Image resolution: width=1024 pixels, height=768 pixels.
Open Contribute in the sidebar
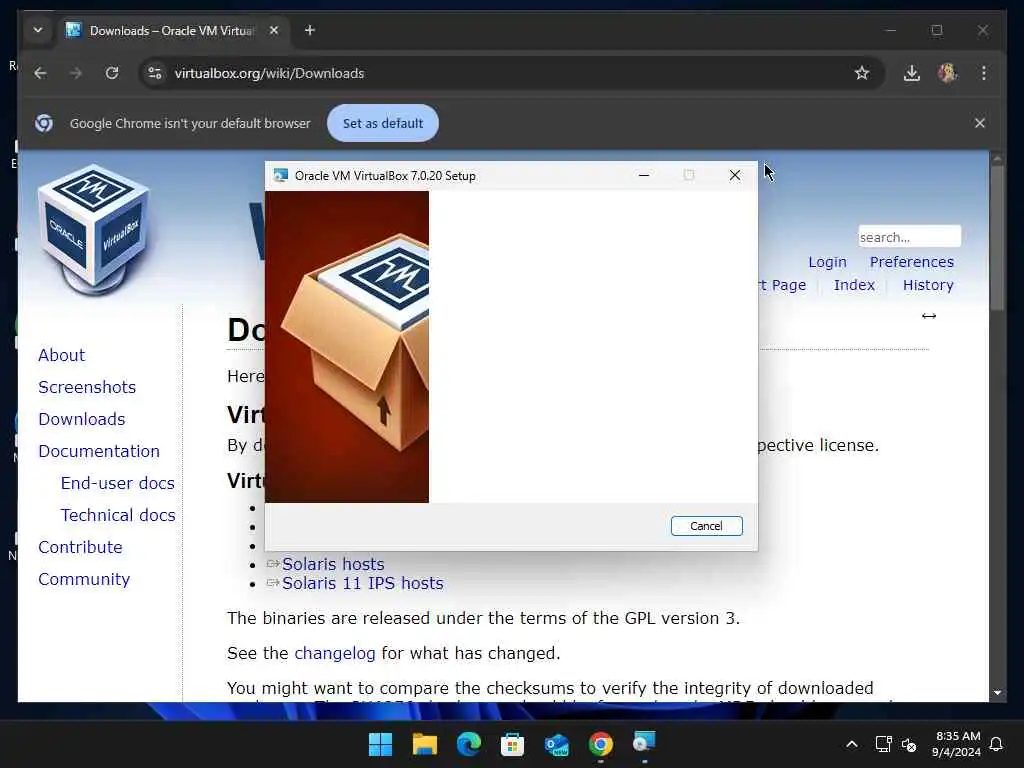80,547
